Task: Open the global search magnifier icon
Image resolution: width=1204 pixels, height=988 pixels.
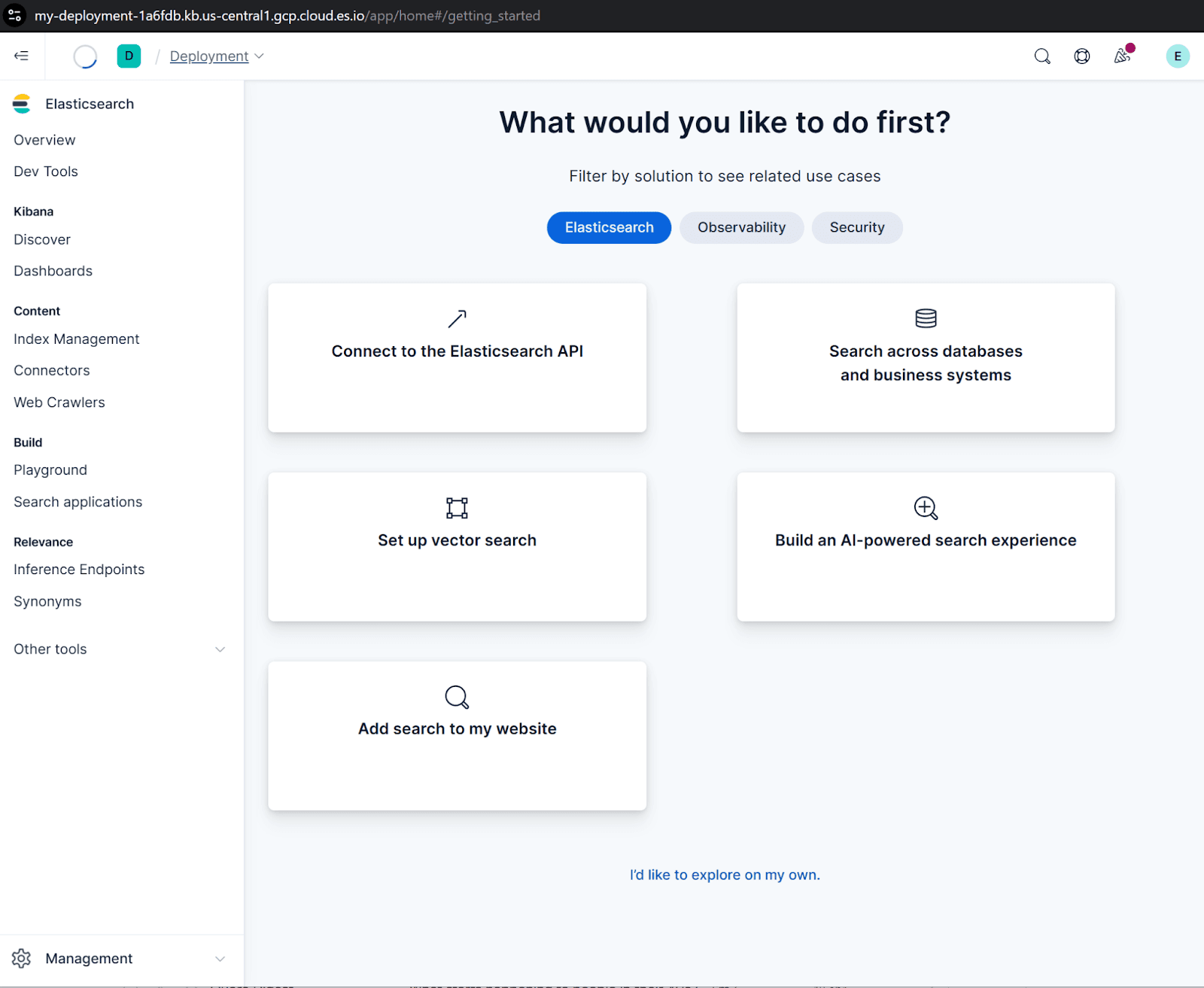Action: [x=1042, y=56]
